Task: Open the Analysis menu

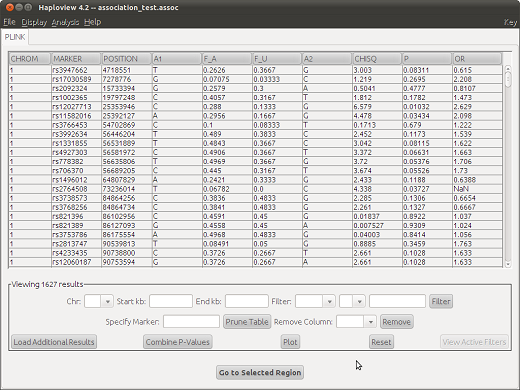Action: pyautogui.click(x=65, y=22)
